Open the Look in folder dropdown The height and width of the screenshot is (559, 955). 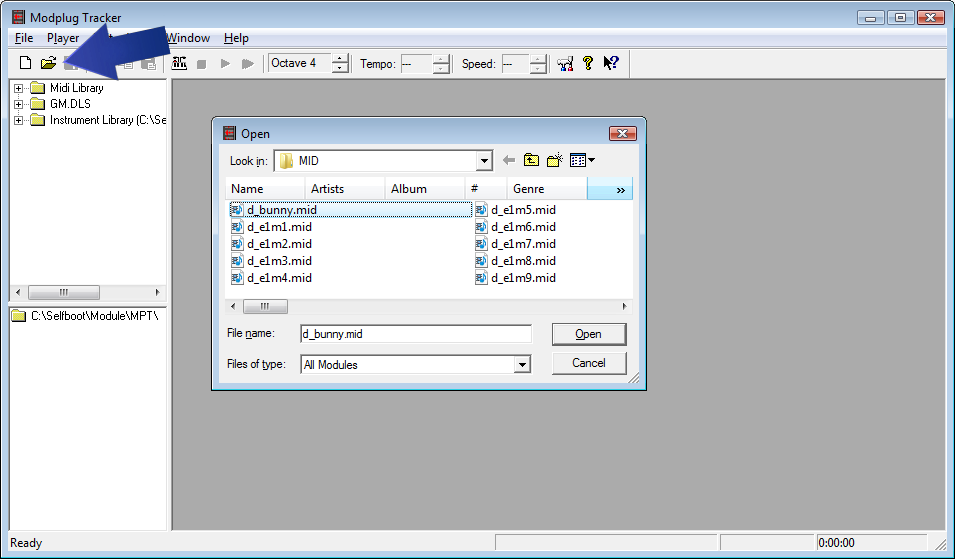[x=484, y=161]
